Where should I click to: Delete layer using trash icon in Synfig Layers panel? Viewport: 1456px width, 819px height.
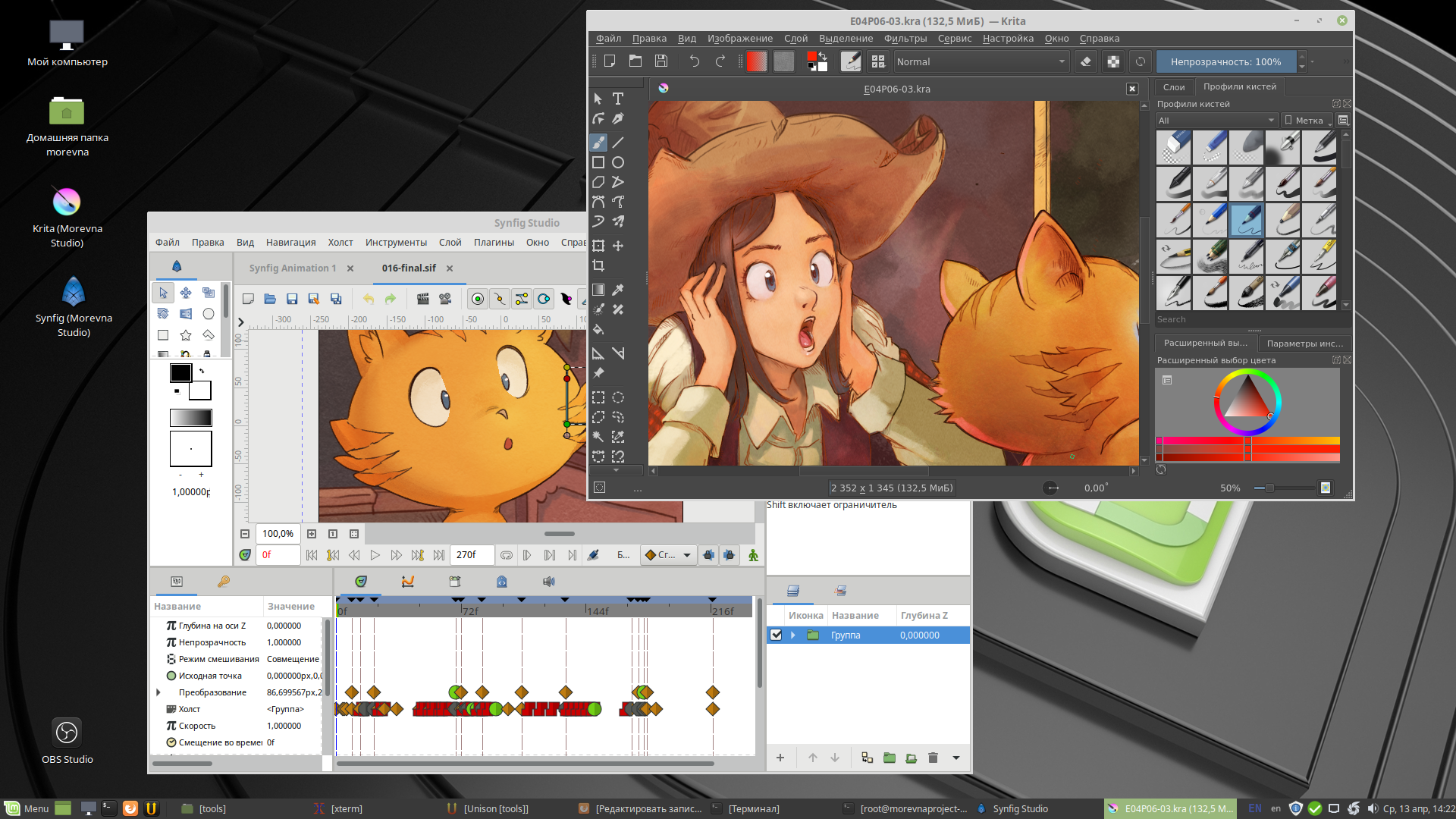(x=934, y=758)
